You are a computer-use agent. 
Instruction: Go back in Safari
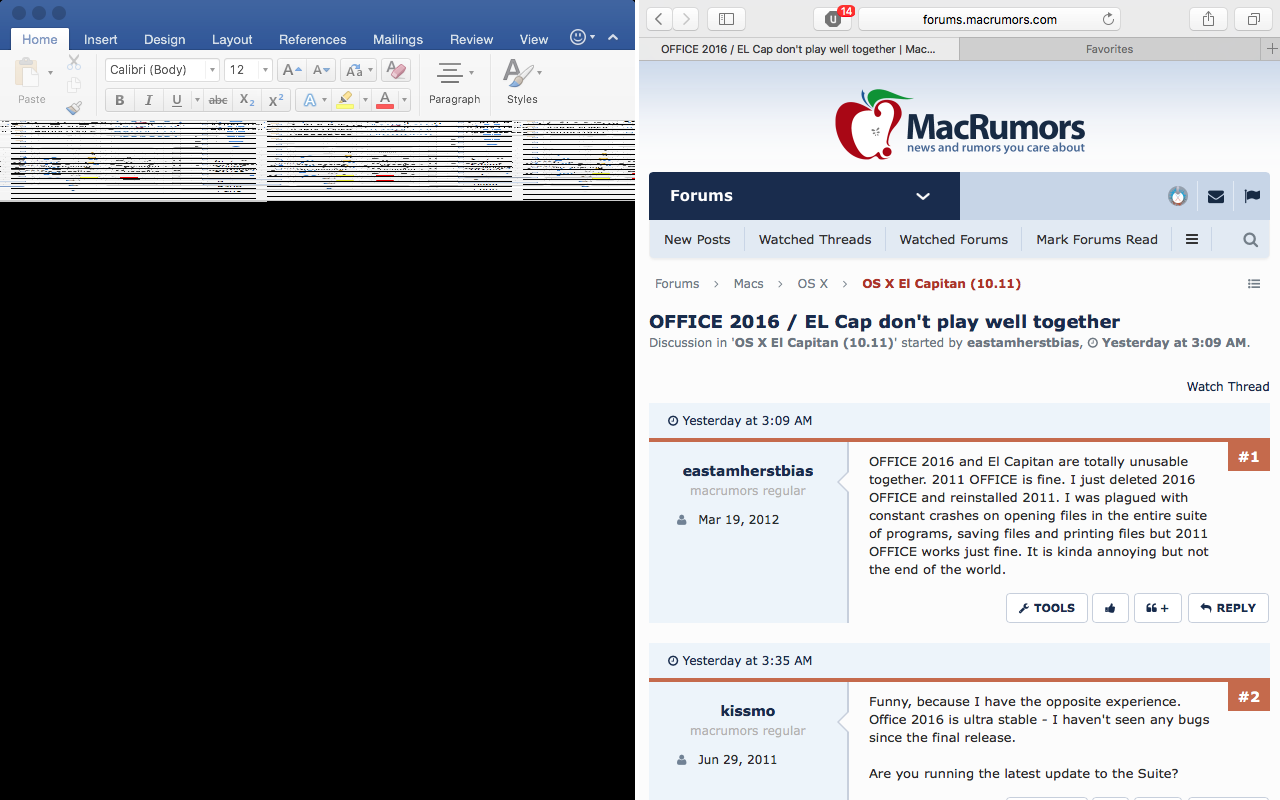(x=659, y=19)
